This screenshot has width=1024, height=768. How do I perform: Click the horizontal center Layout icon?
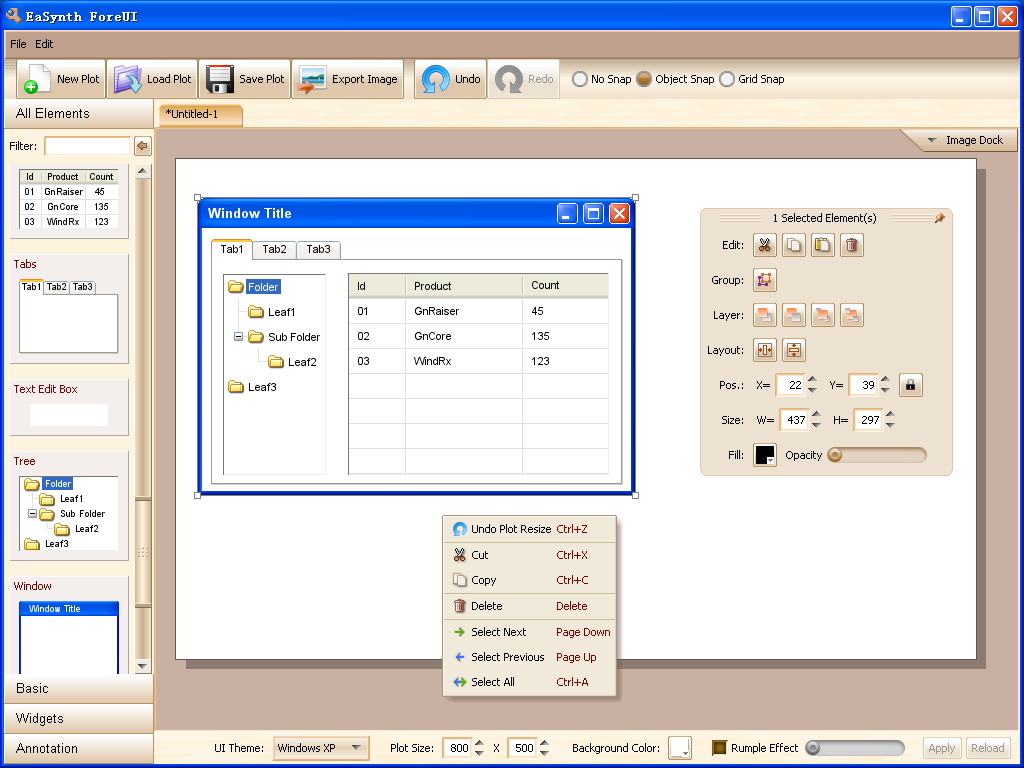tap(764, 350)
